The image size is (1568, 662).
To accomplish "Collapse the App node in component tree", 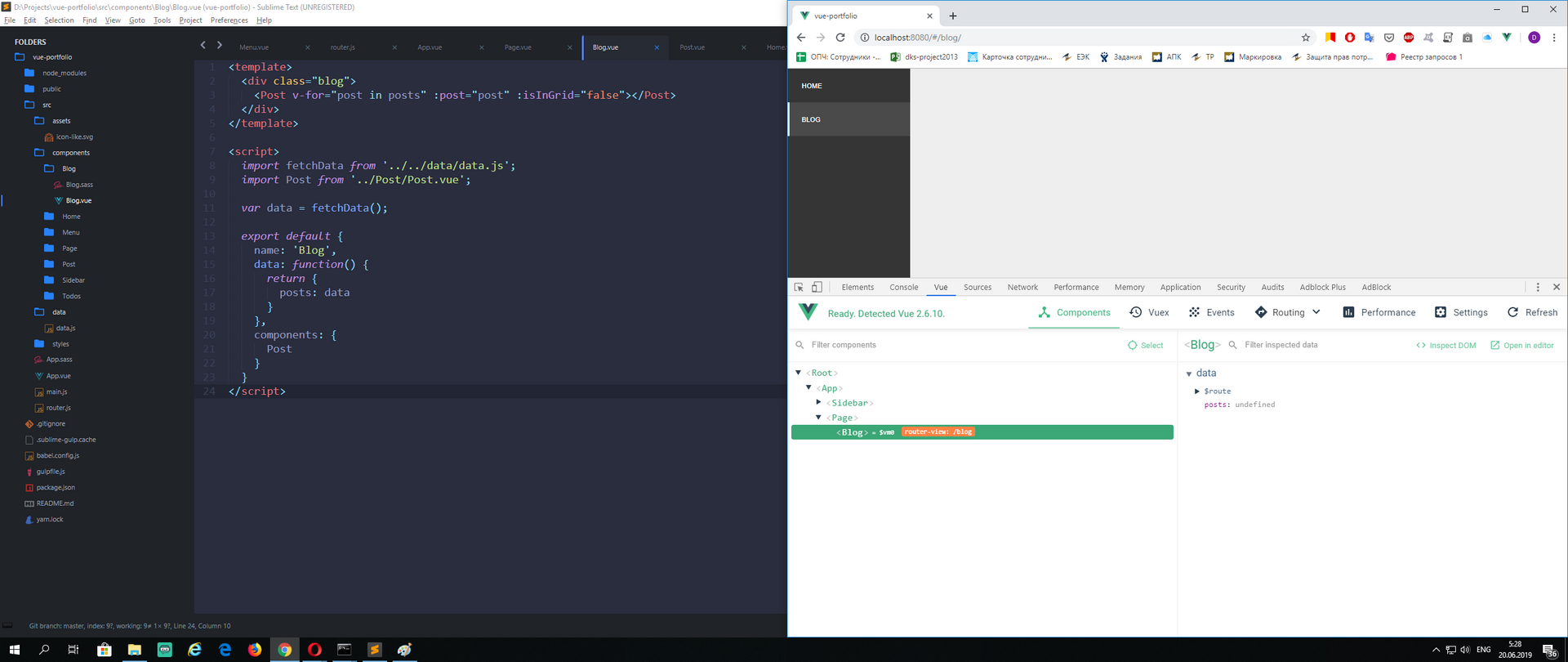I will point(808,387).
